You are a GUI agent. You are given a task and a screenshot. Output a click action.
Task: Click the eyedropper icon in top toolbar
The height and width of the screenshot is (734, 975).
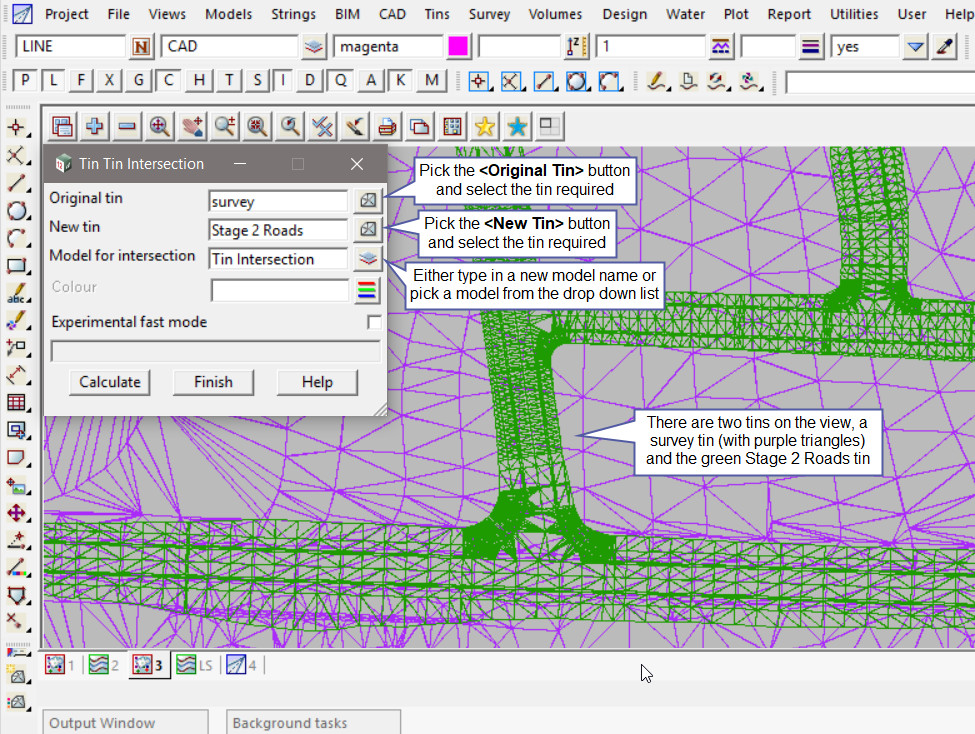click(945, 47)
